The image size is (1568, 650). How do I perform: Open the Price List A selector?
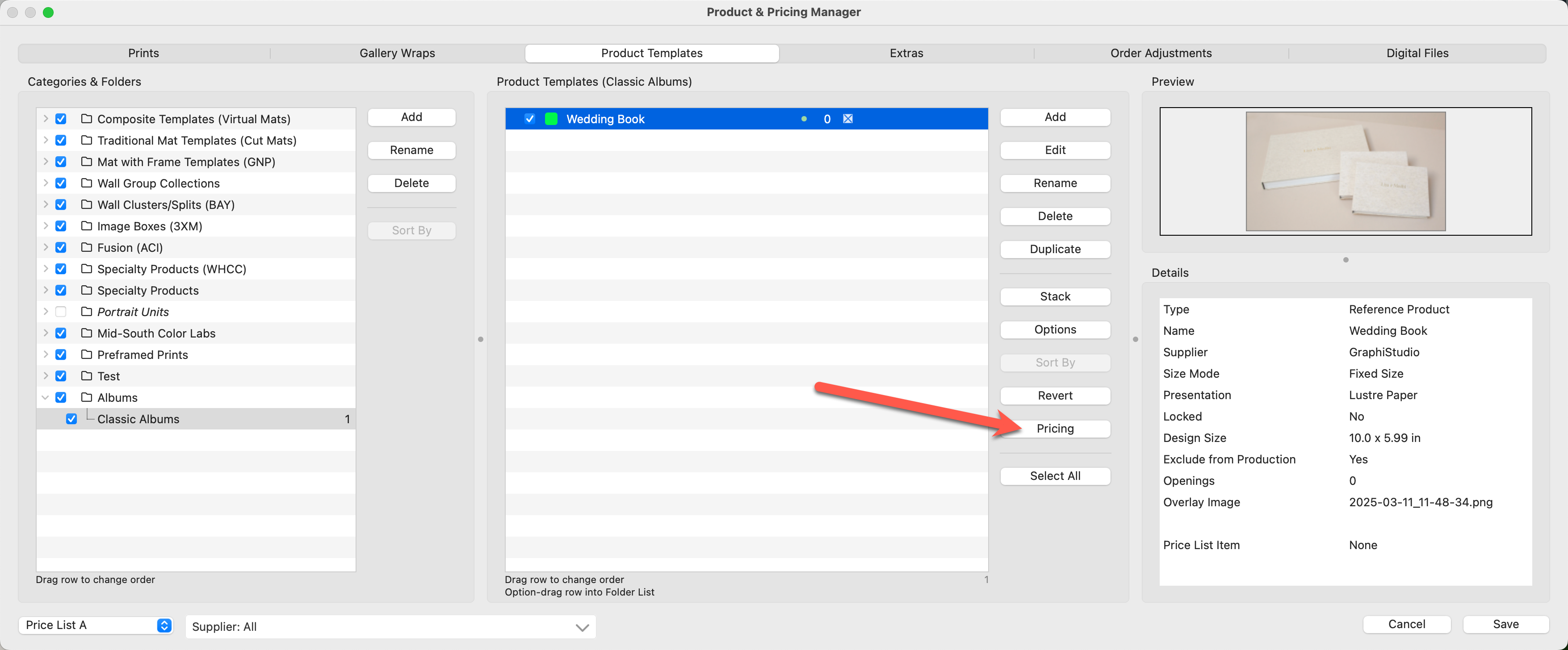tap(96, 625)
